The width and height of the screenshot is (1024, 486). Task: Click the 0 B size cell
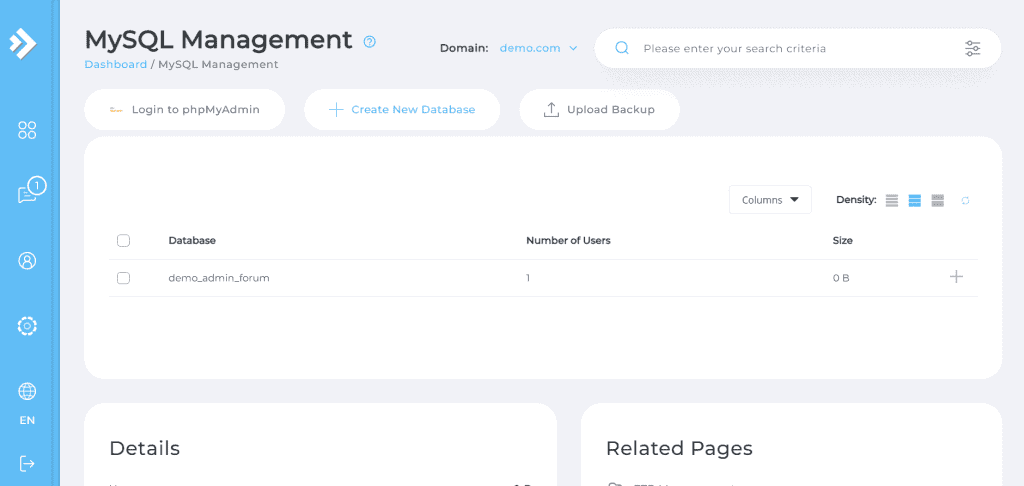[x=841, y=278]
